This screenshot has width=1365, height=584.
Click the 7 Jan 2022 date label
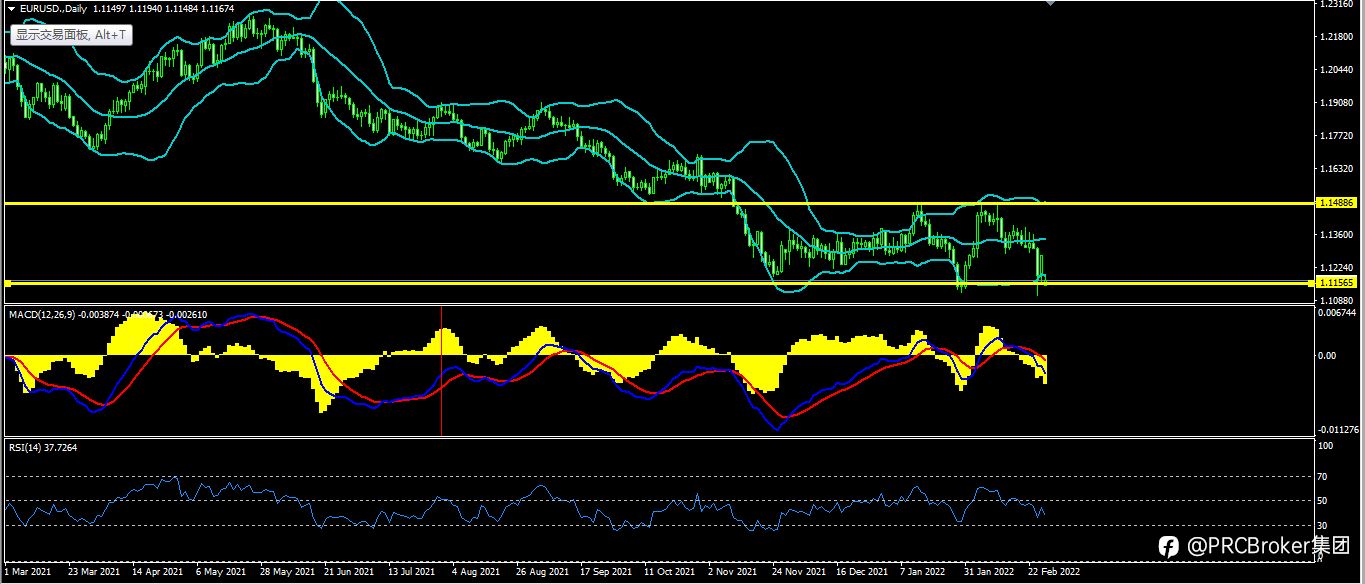pyautogui.click(x=923, y=572)
